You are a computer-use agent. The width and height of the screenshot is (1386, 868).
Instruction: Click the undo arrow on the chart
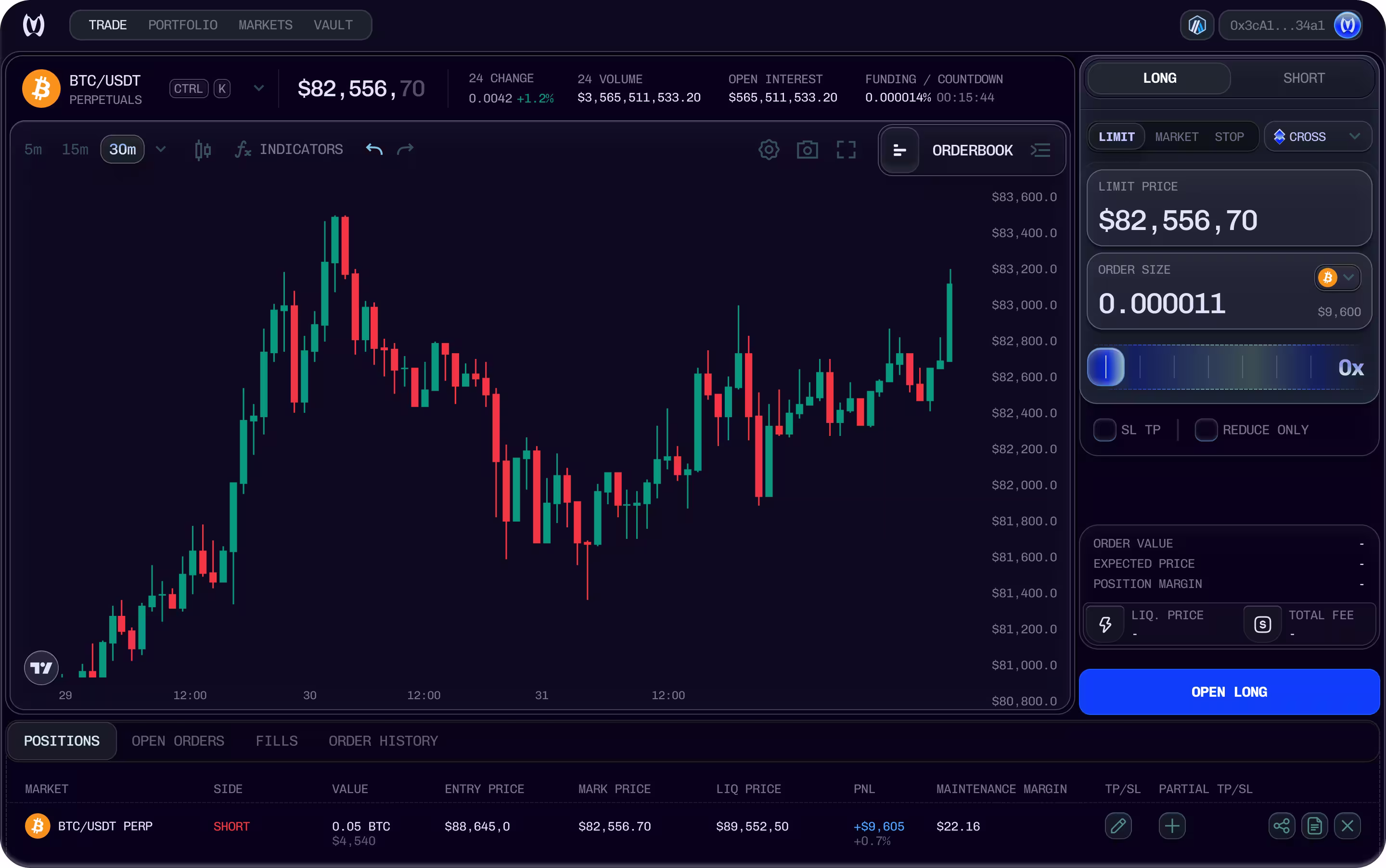374,149
